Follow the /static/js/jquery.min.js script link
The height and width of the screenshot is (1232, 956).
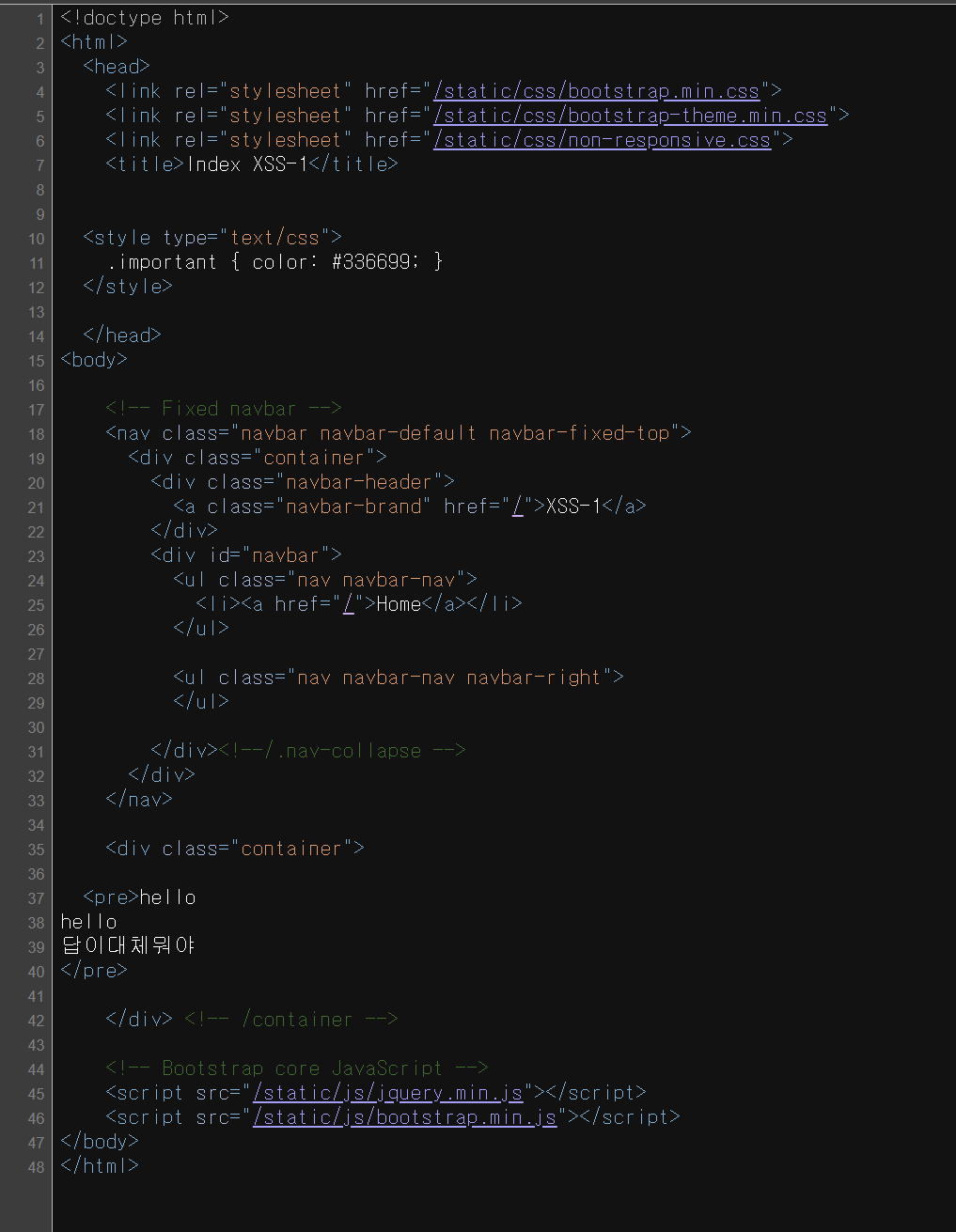[387, 1093]
